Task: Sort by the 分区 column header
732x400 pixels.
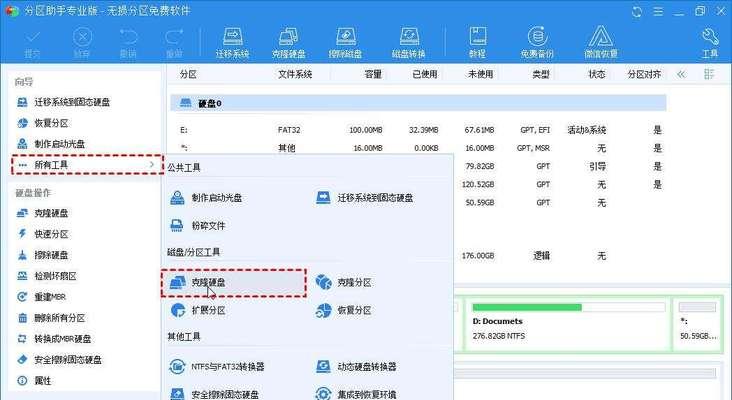Action: click(188, 74)
